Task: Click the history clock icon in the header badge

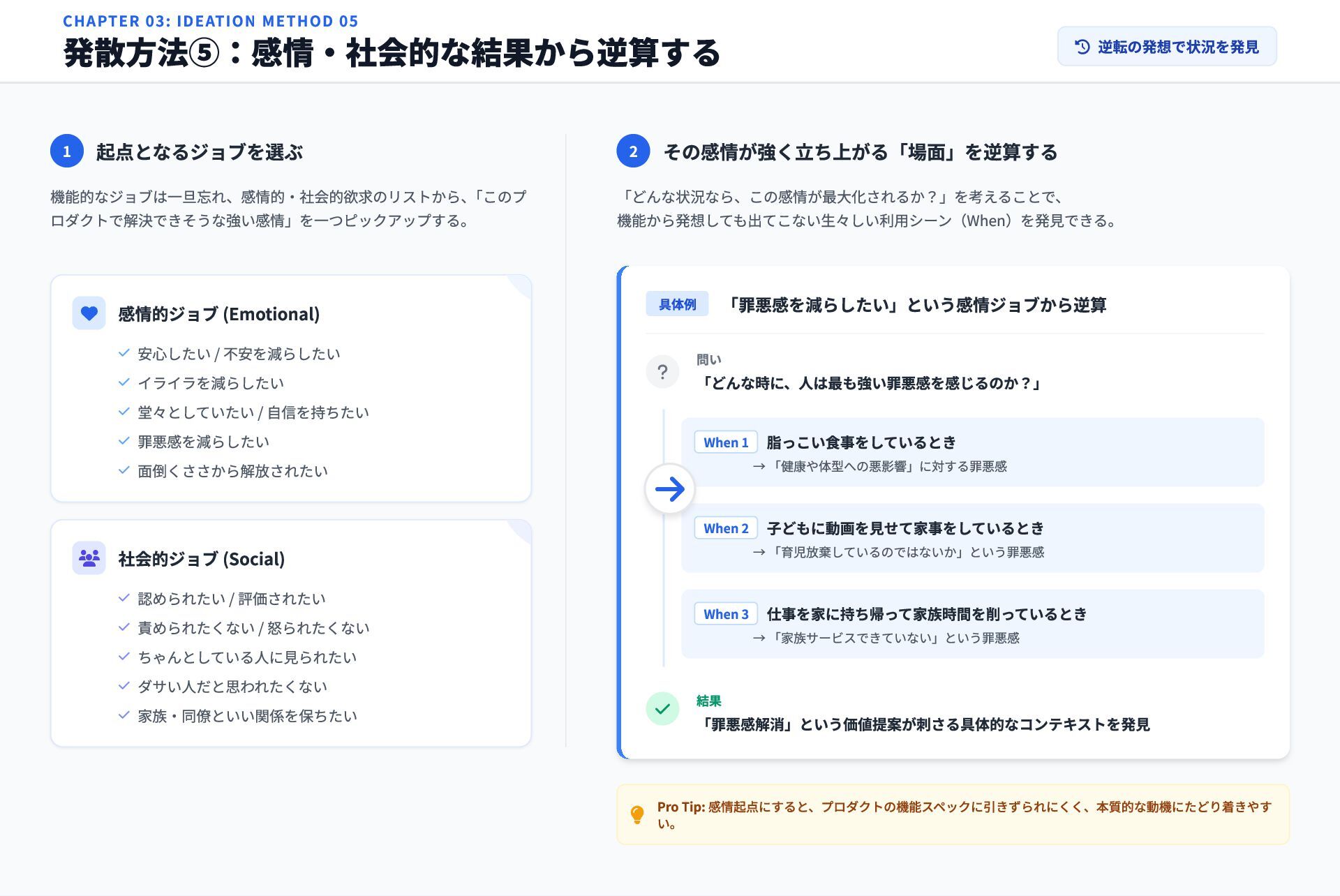Action: click(1082, 47)
